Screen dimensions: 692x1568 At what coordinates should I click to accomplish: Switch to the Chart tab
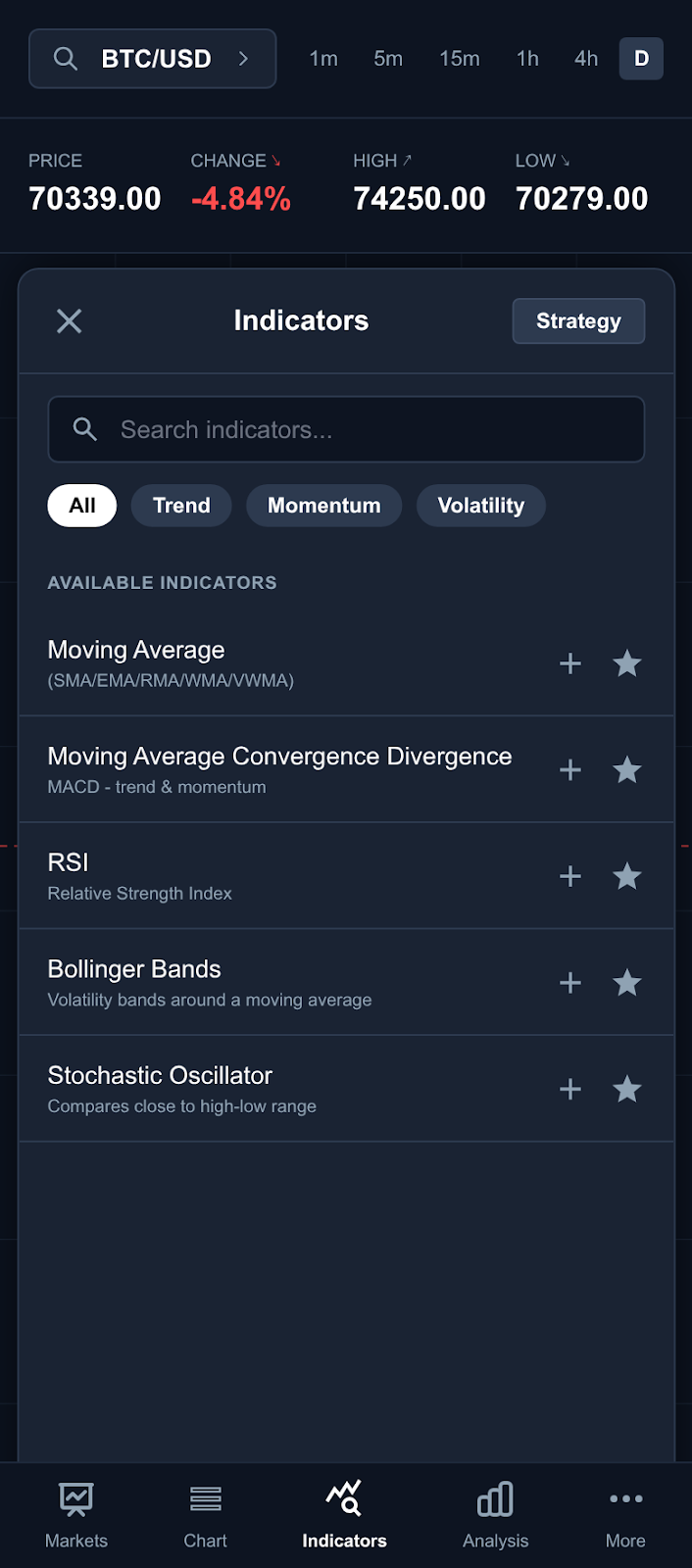coord(205,1514)
